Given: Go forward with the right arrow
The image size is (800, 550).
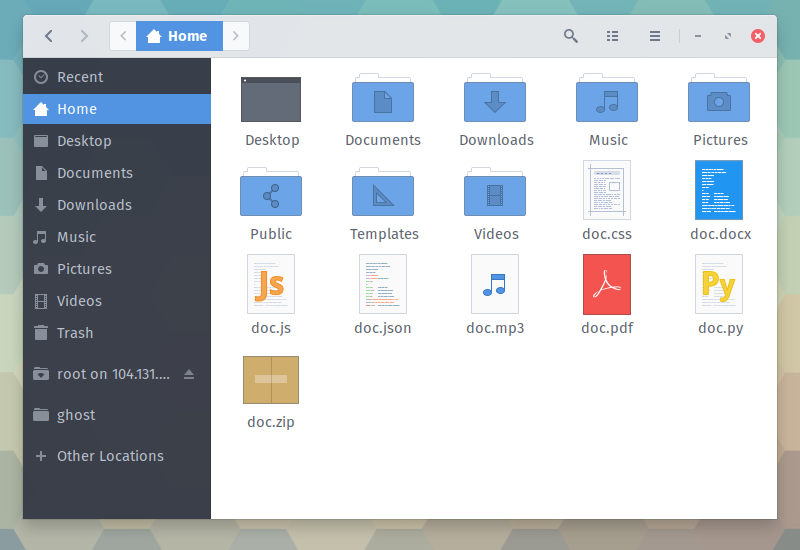Looking at the screenshot, I should pyautogui.click(x=84, y=36).
